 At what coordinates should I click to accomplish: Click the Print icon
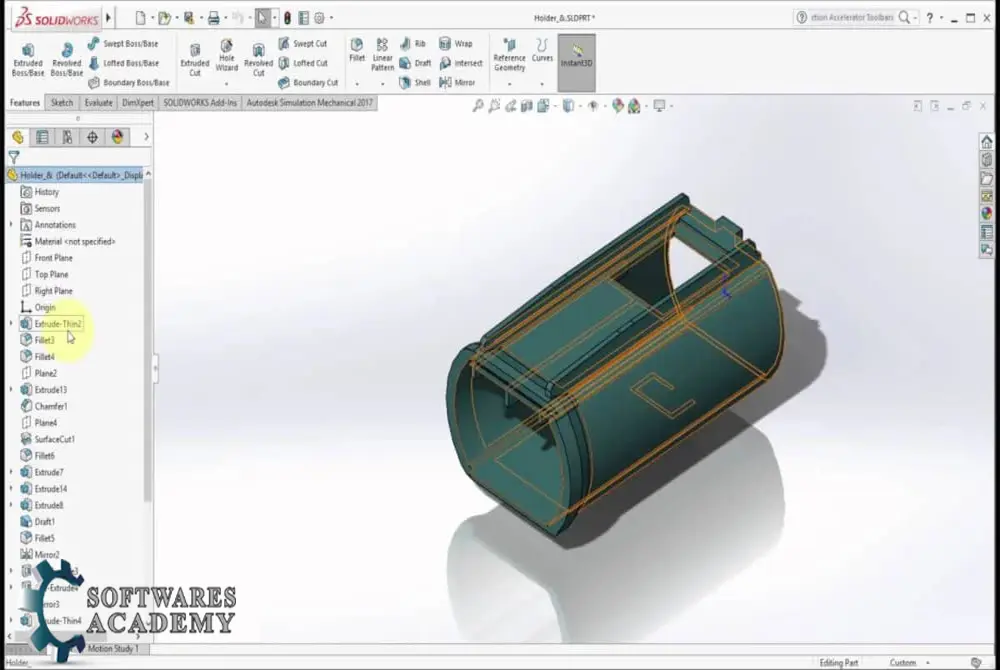214,18
